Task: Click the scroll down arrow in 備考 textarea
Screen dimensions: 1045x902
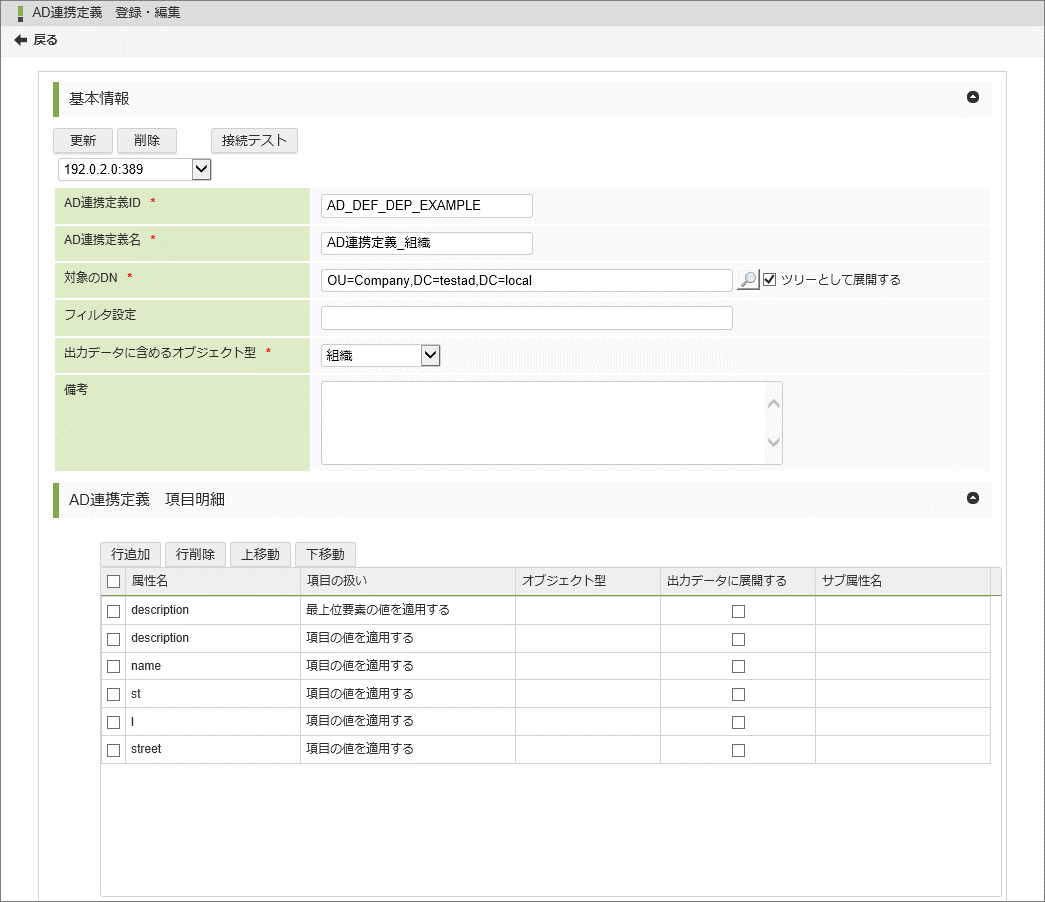Action: click(x=773, y=442)
